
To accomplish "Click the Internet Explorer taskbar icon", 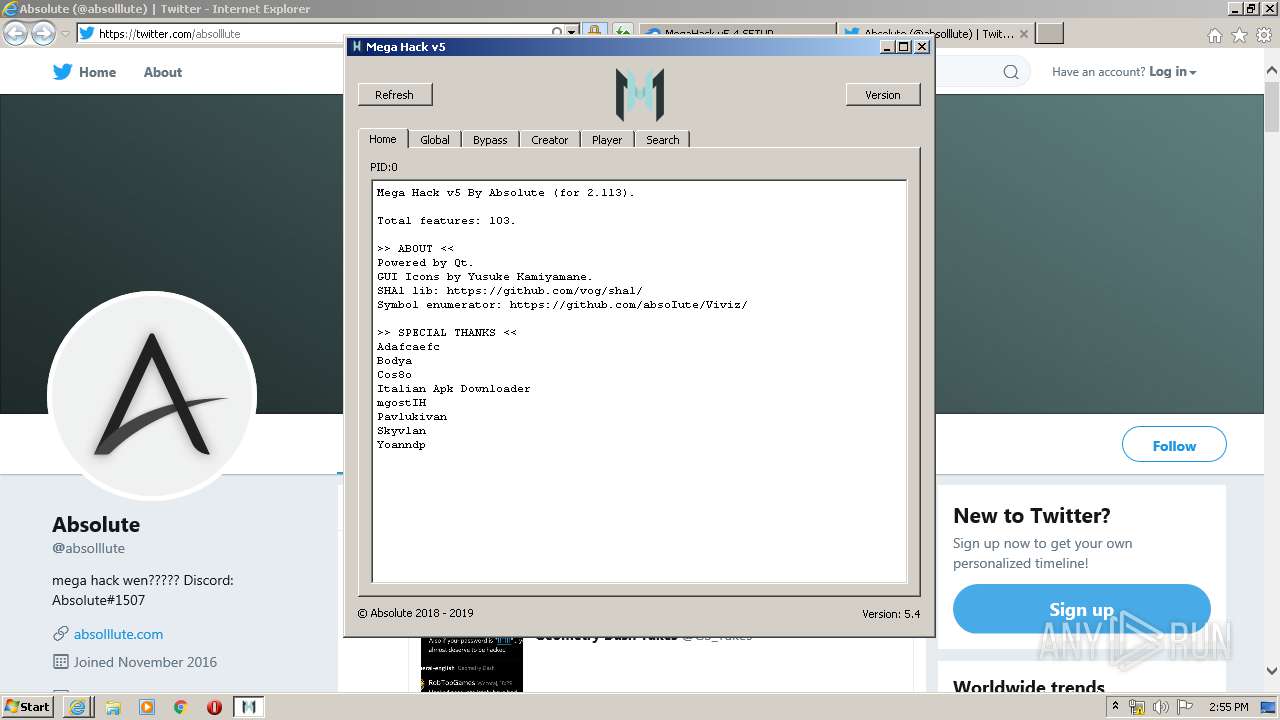I will coord(77,707).
